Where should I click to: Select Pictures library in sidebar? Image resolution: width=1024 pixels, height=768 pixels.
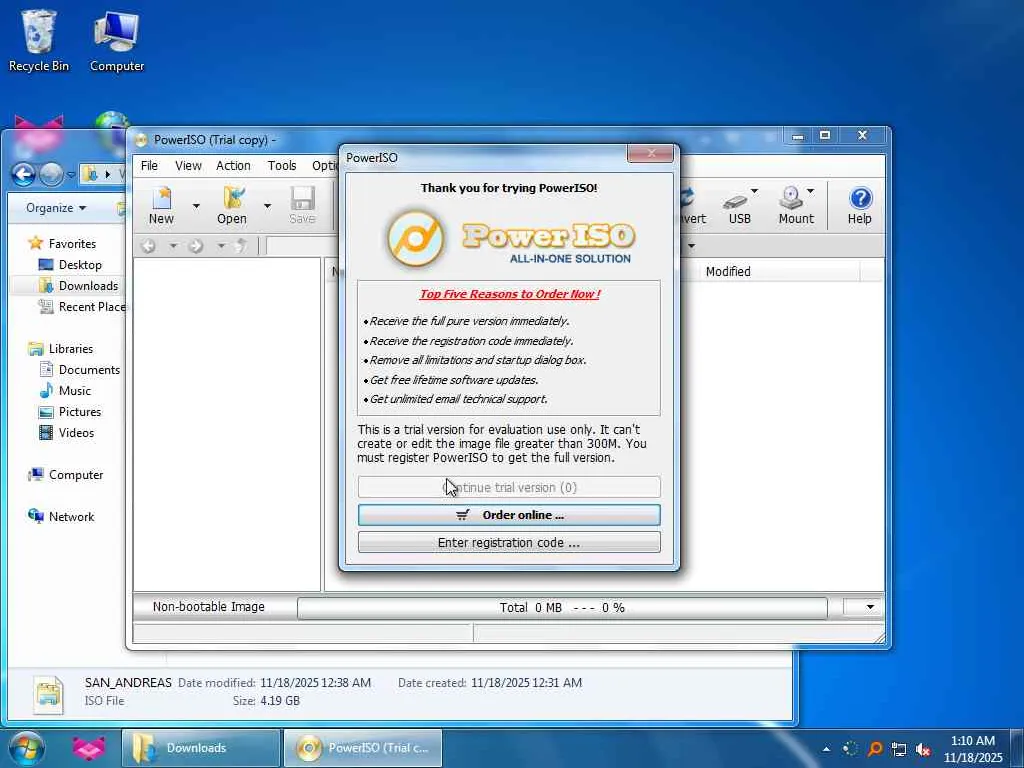pos(80,411)
